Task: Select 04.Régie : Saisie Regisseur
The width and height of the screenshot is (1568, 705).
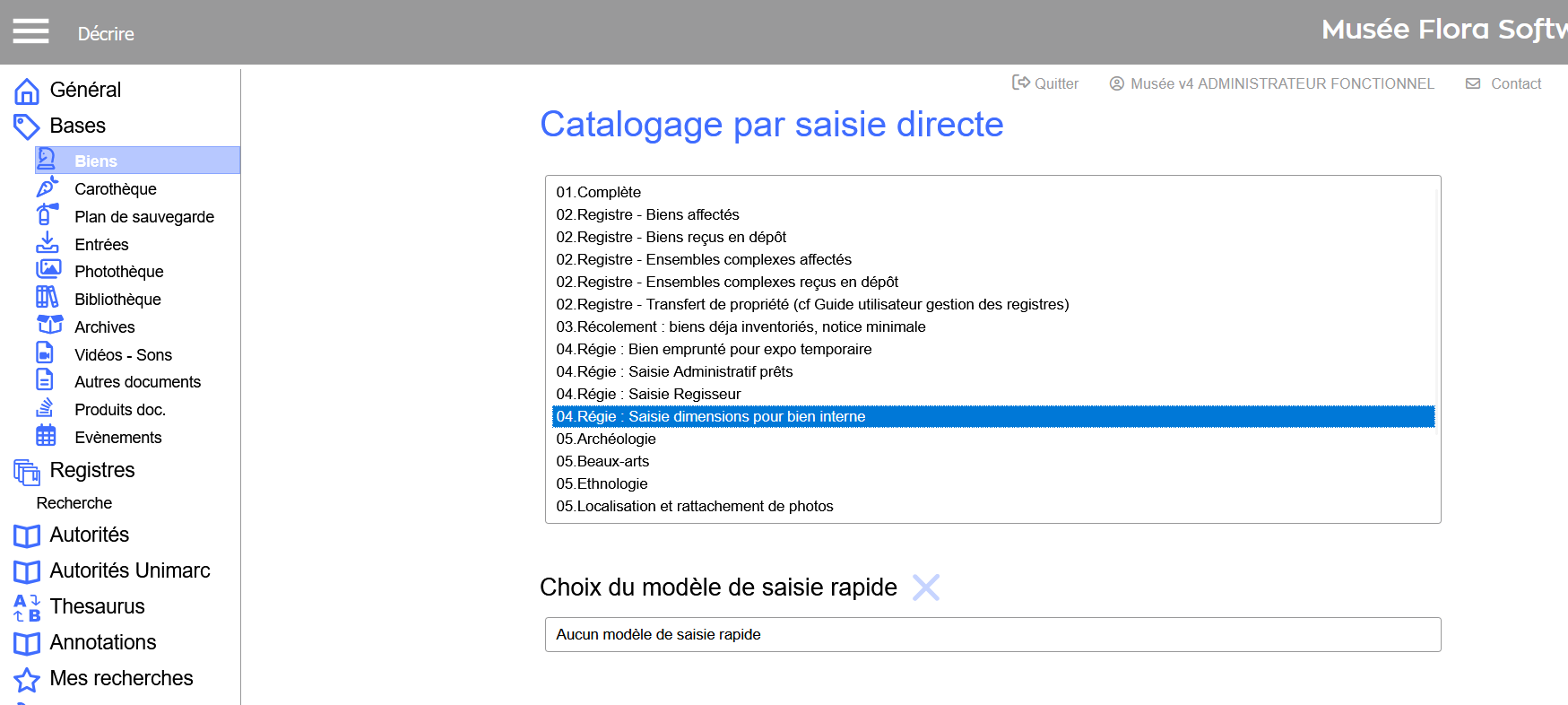Action: pos(993,394)
